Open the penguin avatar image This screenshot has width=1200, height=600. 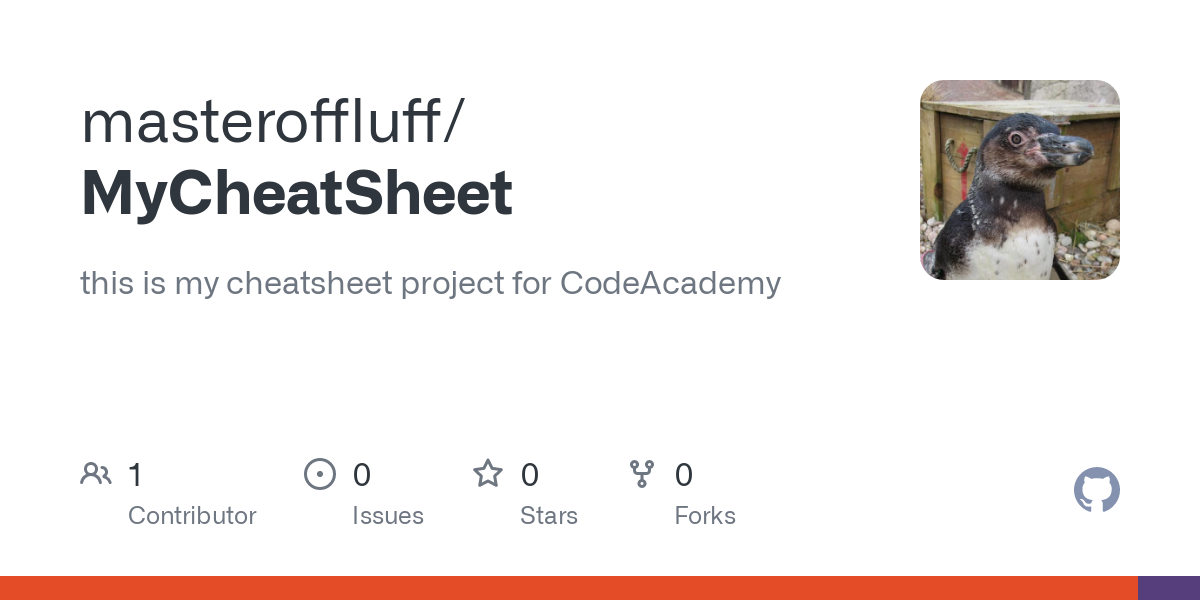point(1020,180)
